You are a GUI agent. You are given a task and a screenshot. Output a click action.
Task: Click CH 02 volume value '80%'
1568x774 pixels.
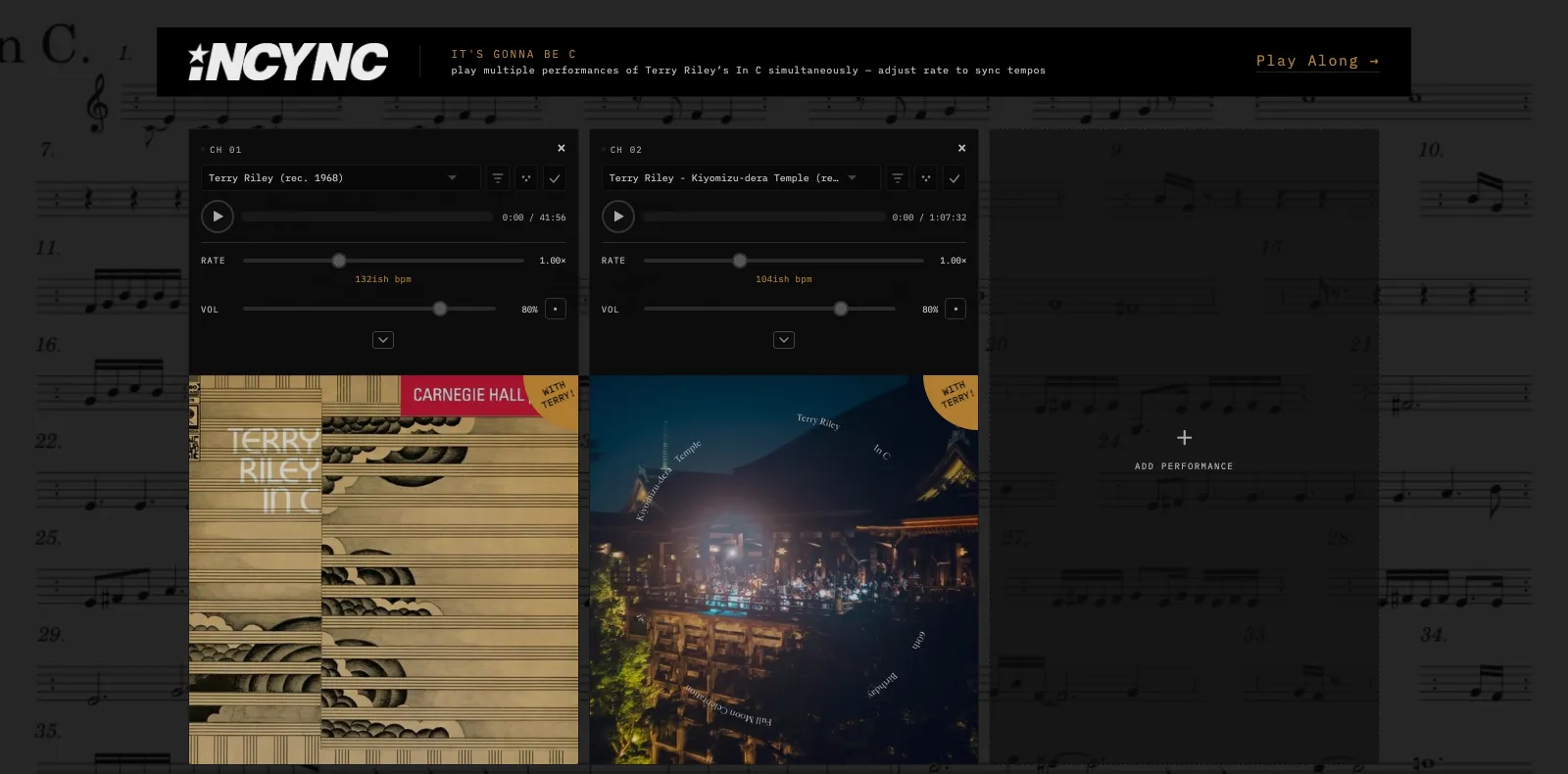pyautogui.click(x=930, y=310)
